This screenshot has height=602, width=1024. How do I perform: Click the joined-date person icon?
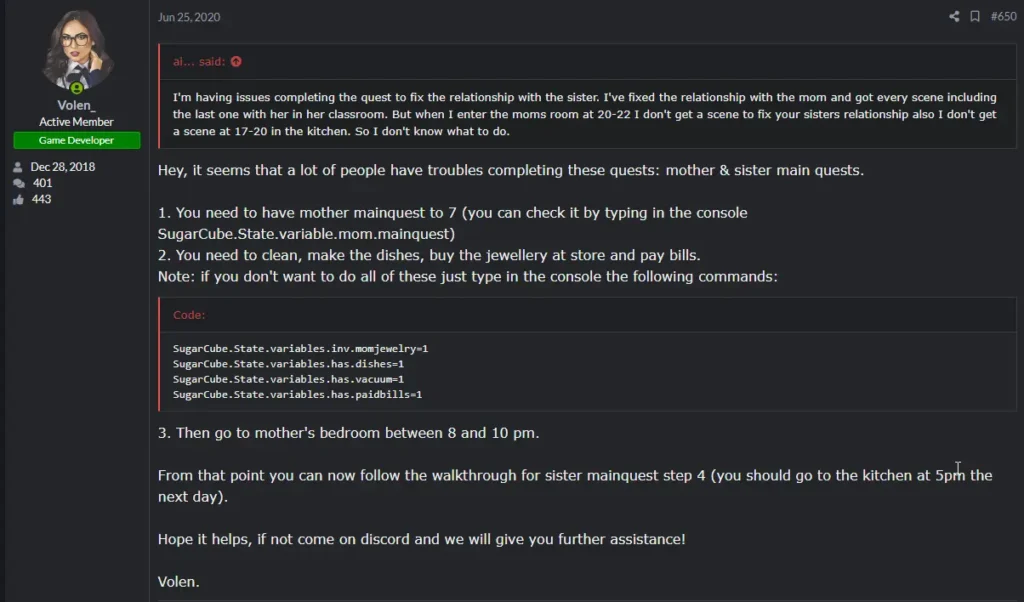[x=17, y=167]
